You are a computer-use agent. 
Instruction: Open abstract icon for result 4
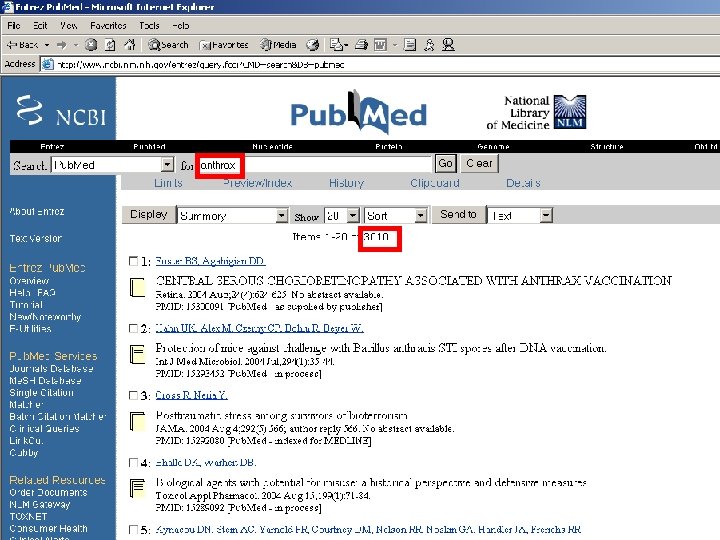tap(137, 489)
